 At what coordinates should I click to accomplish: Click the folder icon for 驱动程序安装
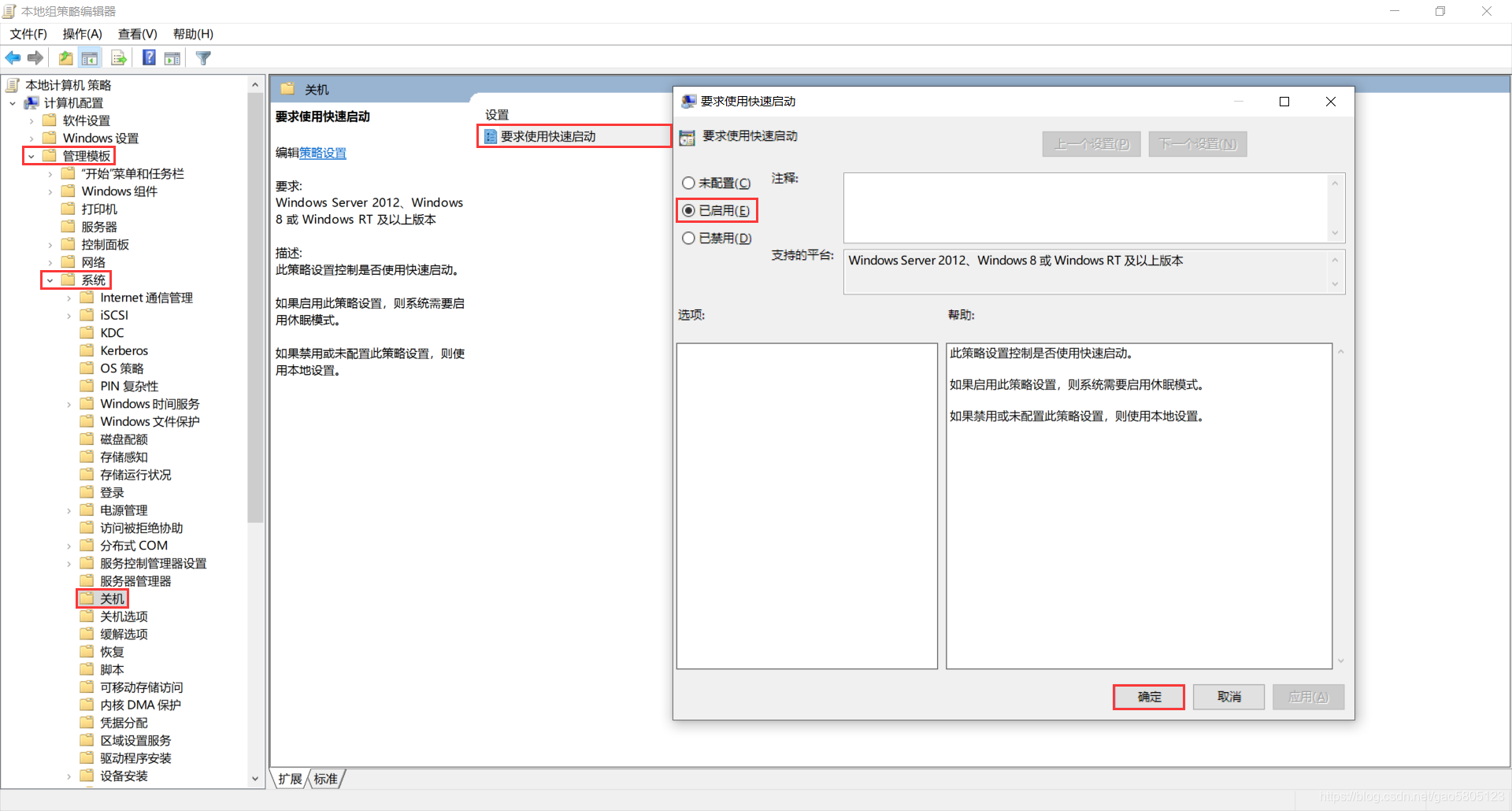tap(87, 758)
